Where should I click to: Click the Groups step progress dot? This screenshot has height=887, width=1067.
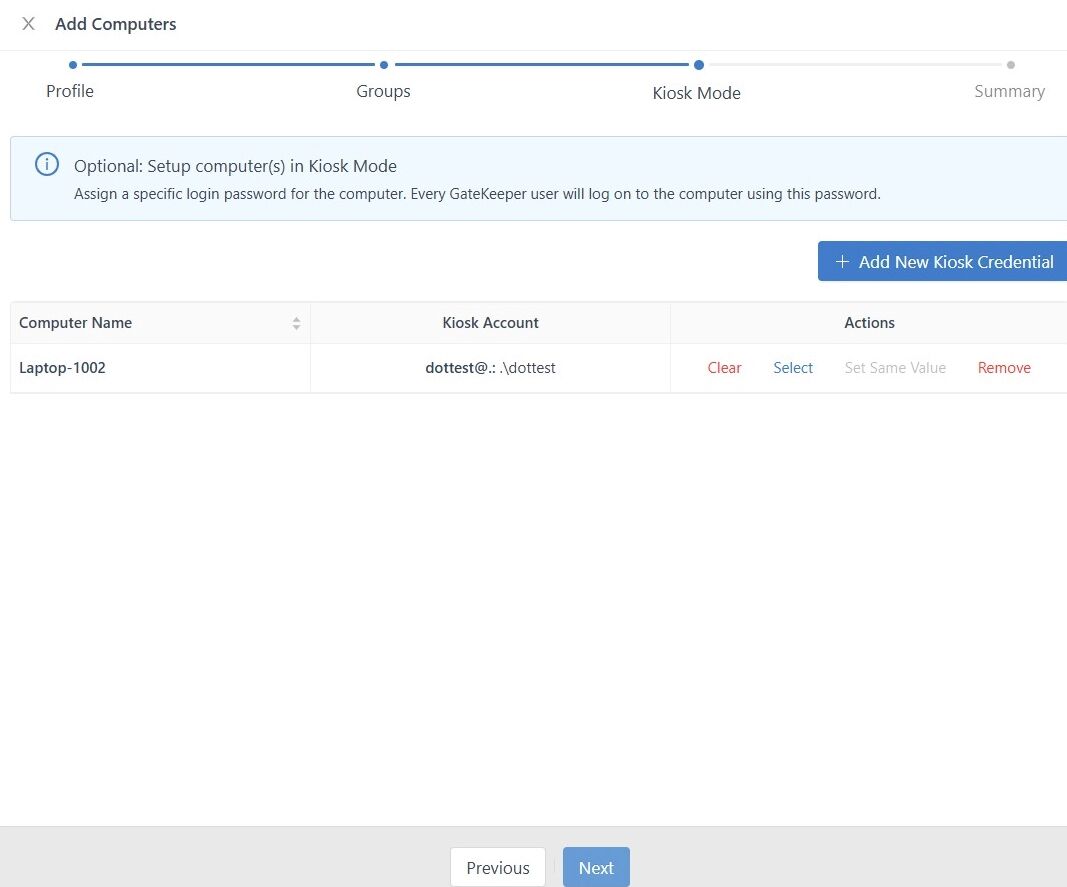point(384,65)
